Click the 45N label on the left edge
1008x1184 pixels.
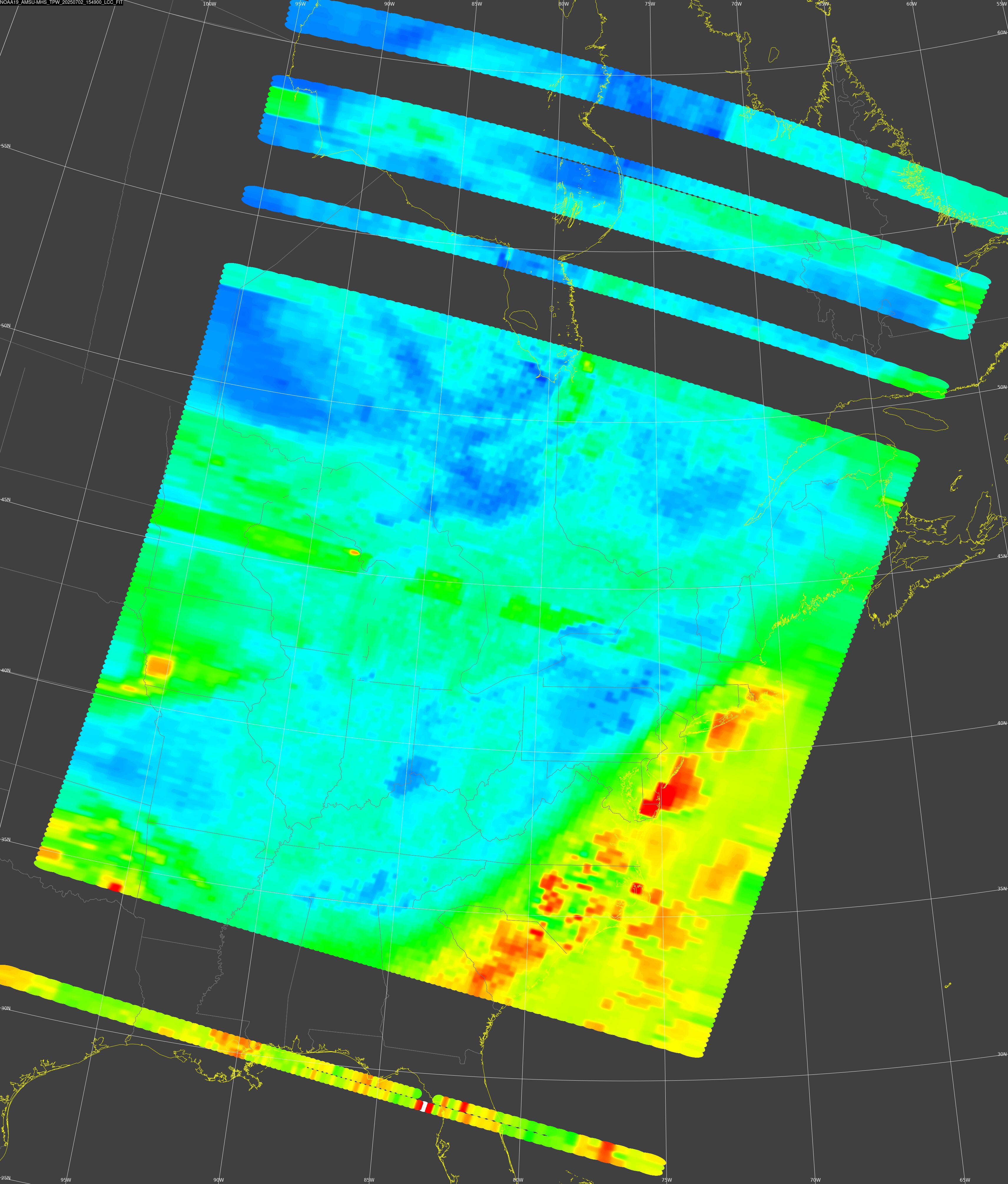(x=5, y=500)
